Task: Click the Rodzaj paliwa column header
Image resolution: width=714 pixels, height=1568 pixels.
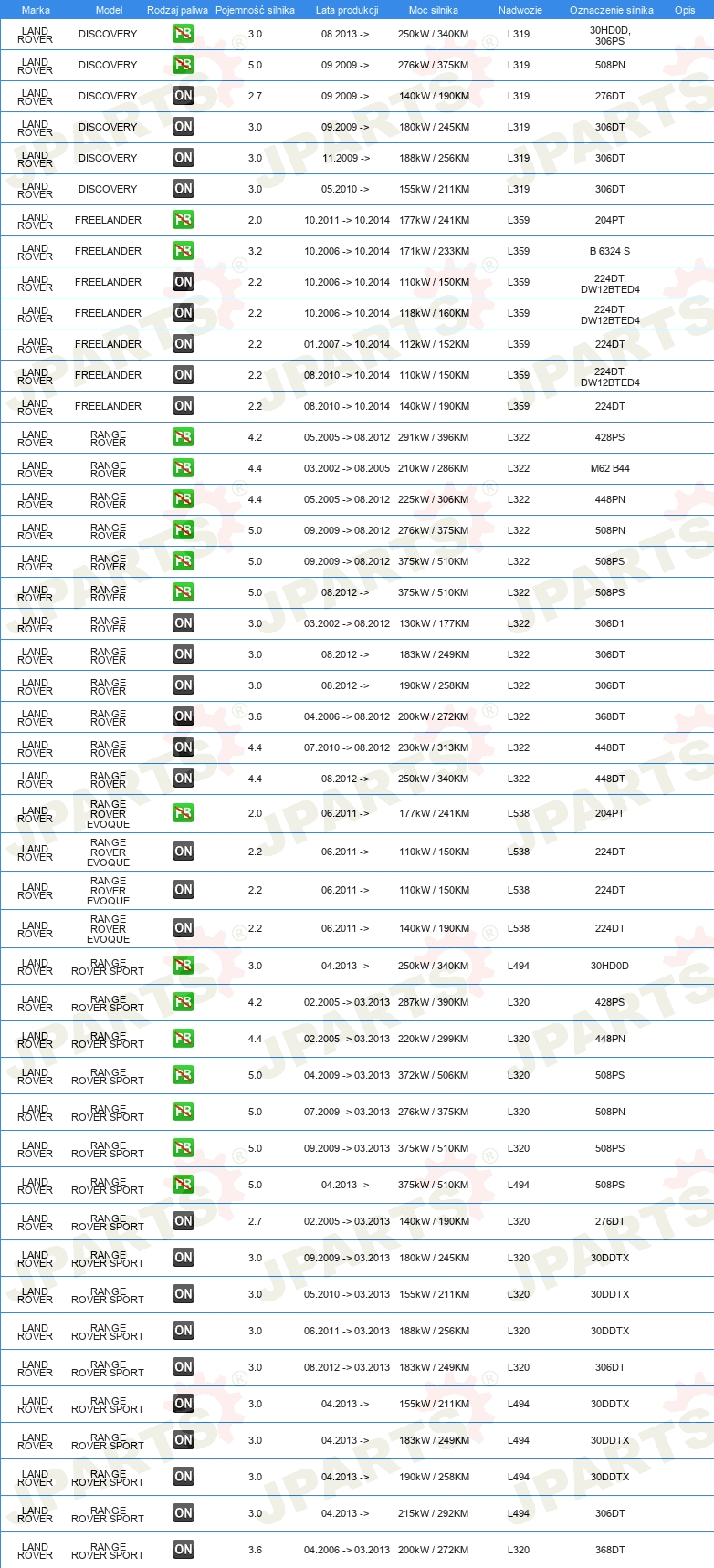Action: coord(177,10)
